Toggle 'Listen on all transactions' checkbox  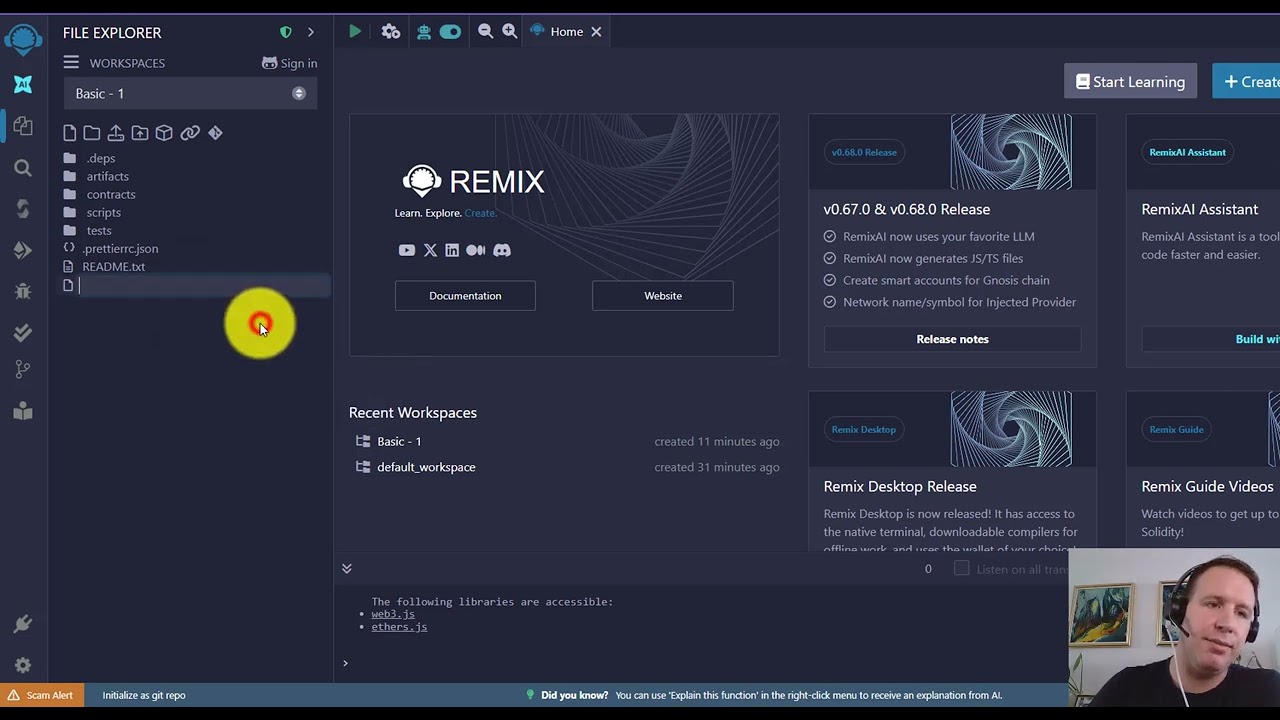(x=961, y=569)
